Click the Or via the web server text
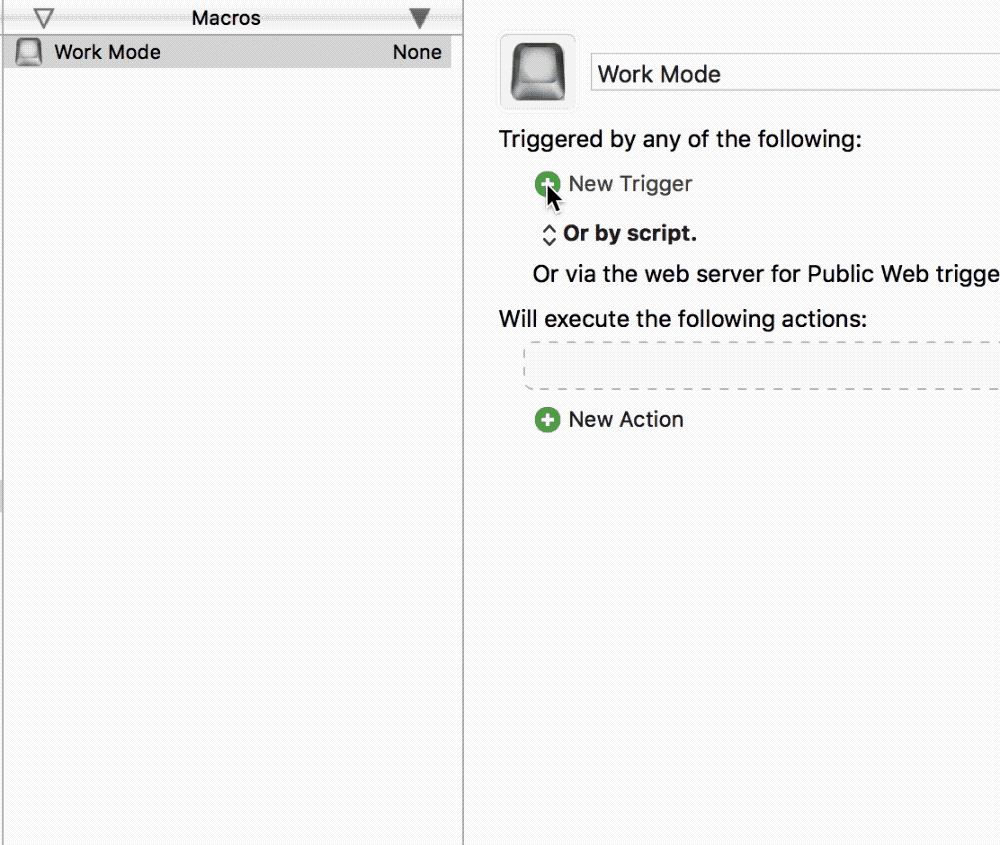 pyautogui.click(x=765, y=274)
